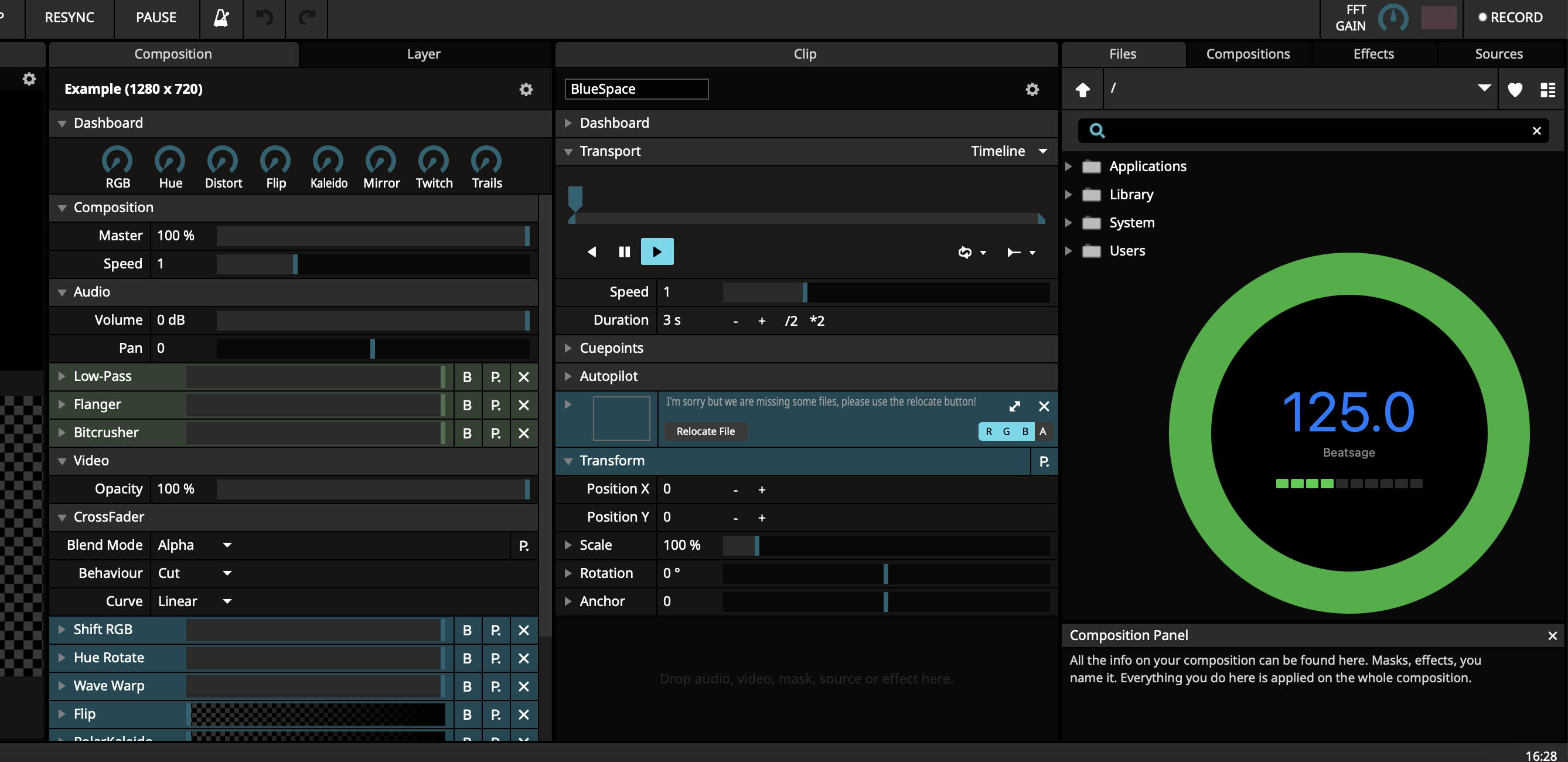
Task: Toggle bypass B on Wave Warp effect
Action: (x=468, y=686)
